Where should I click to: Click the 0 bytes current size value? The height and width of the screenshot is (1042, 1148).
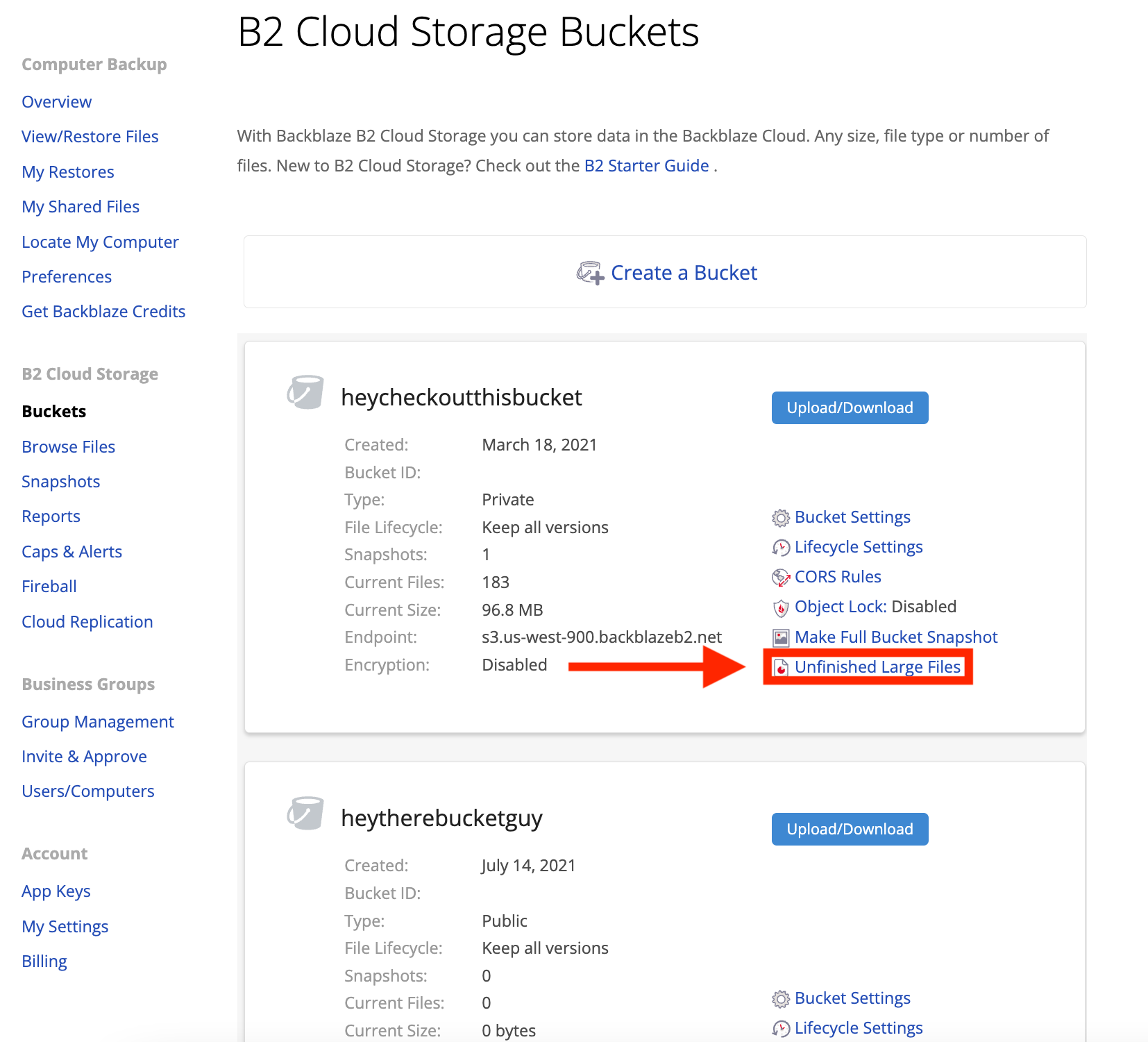509,1031
